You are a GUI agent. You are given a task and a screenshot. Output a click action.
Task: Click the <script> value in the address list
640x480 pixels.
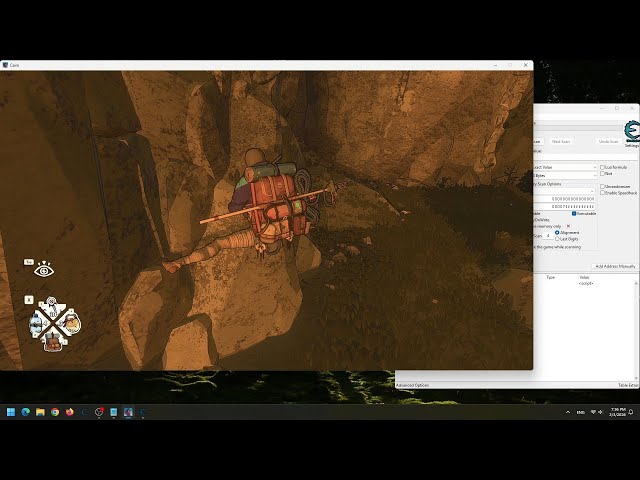coord(586,283)
